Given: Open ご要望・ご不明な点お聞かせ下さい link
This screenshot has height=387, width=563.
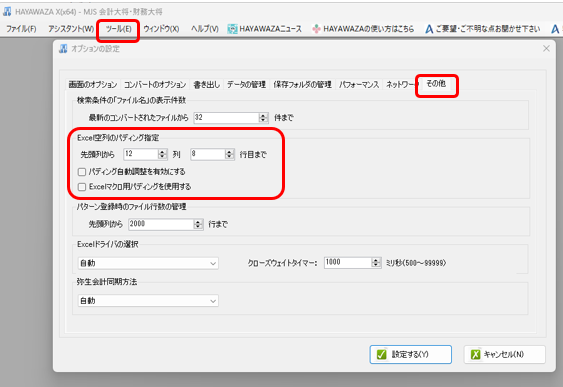Looking at the screenshot, I should [488, 29].
